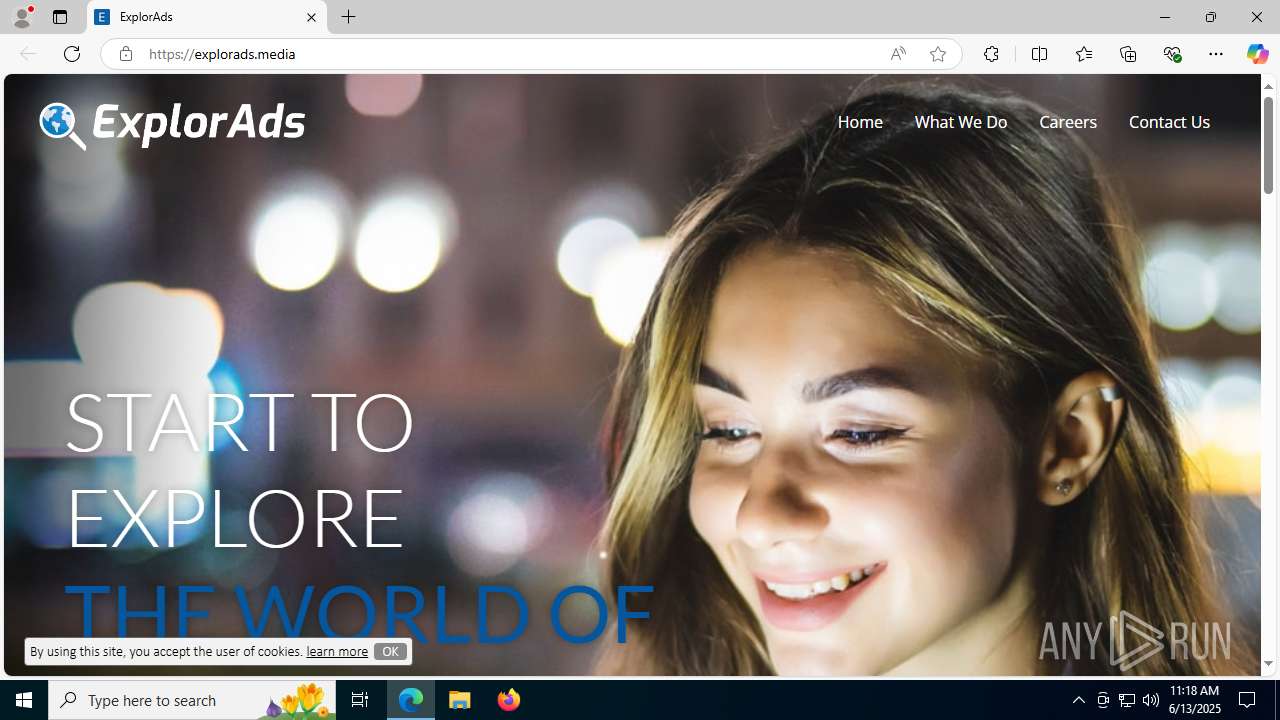Click the page scrollbar up arrow

(x=1268, y=86)
